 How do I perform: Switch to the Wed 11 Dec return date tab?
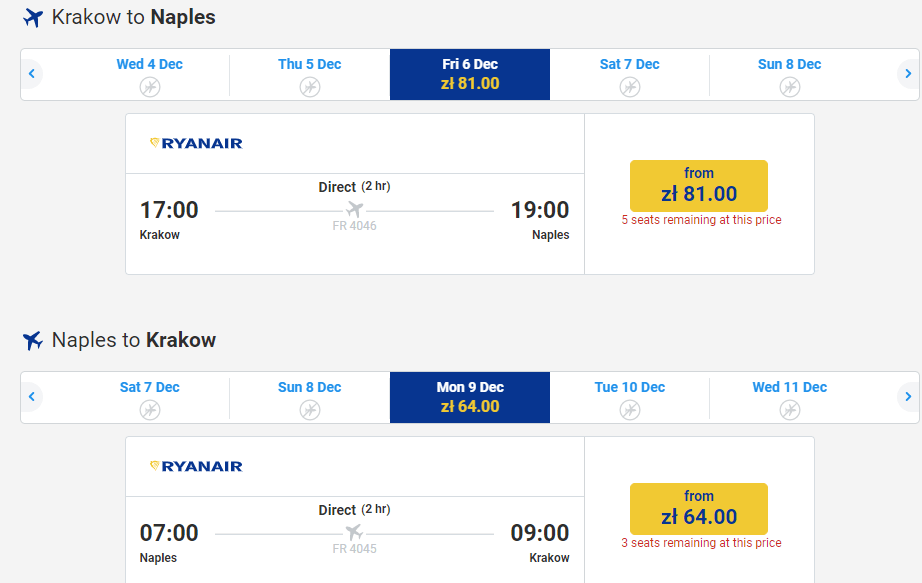point(789,397)
